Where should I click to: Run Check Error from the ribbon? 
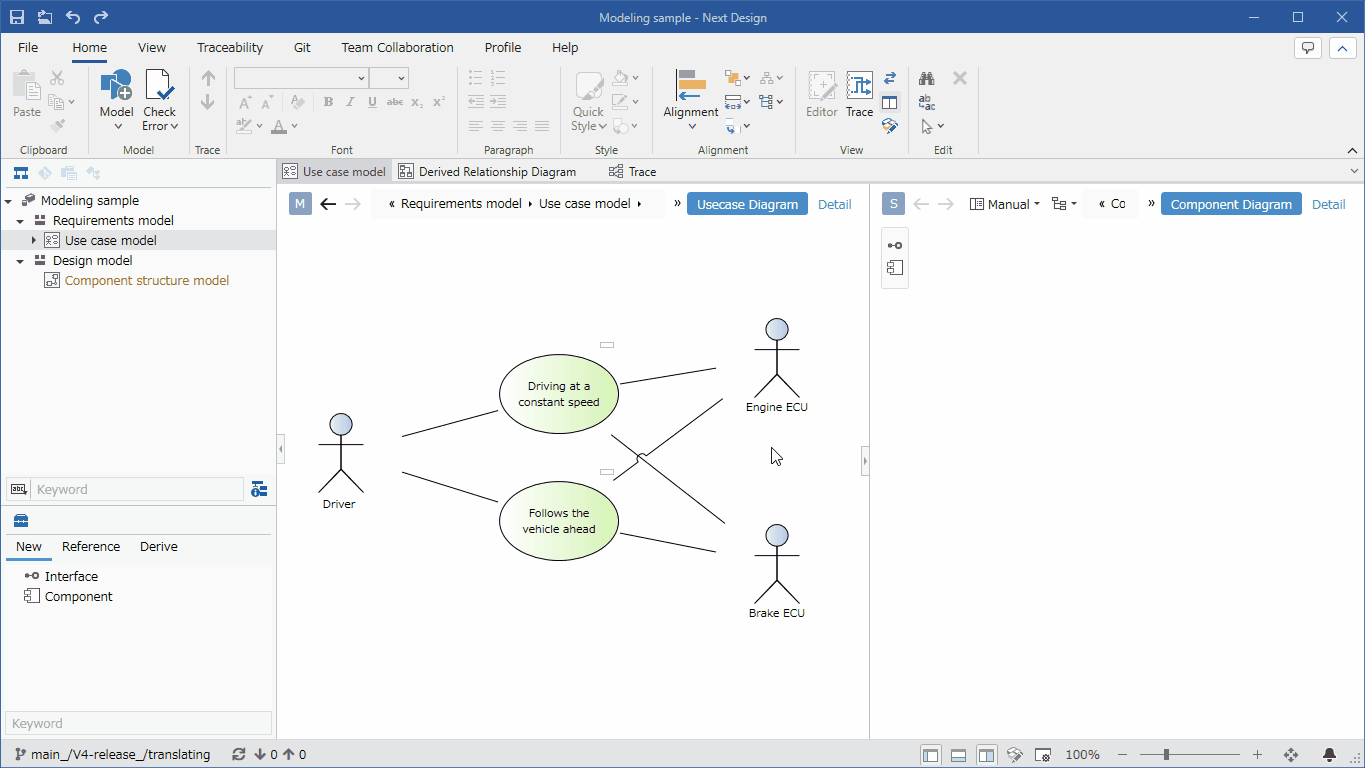pyautogui.click(x=160, y=100)
